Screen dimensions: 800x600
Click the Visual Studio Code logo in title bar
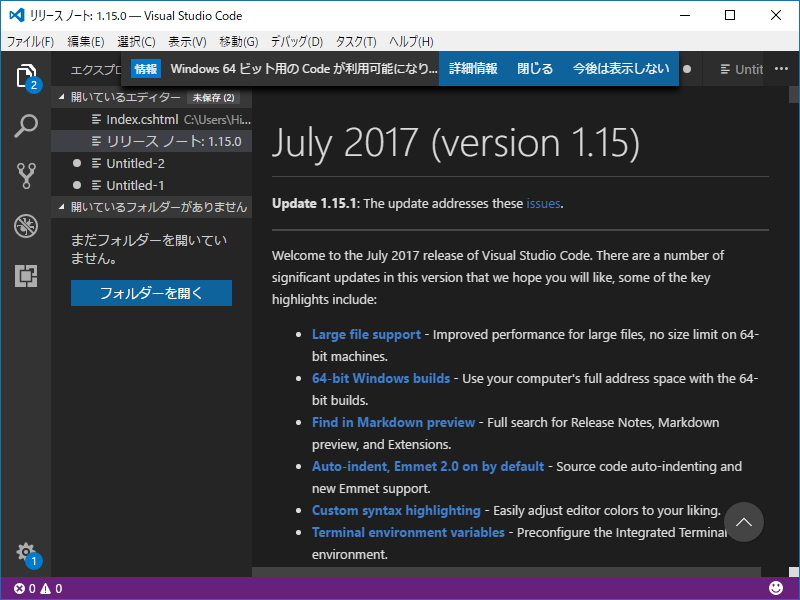click(16, 15)
